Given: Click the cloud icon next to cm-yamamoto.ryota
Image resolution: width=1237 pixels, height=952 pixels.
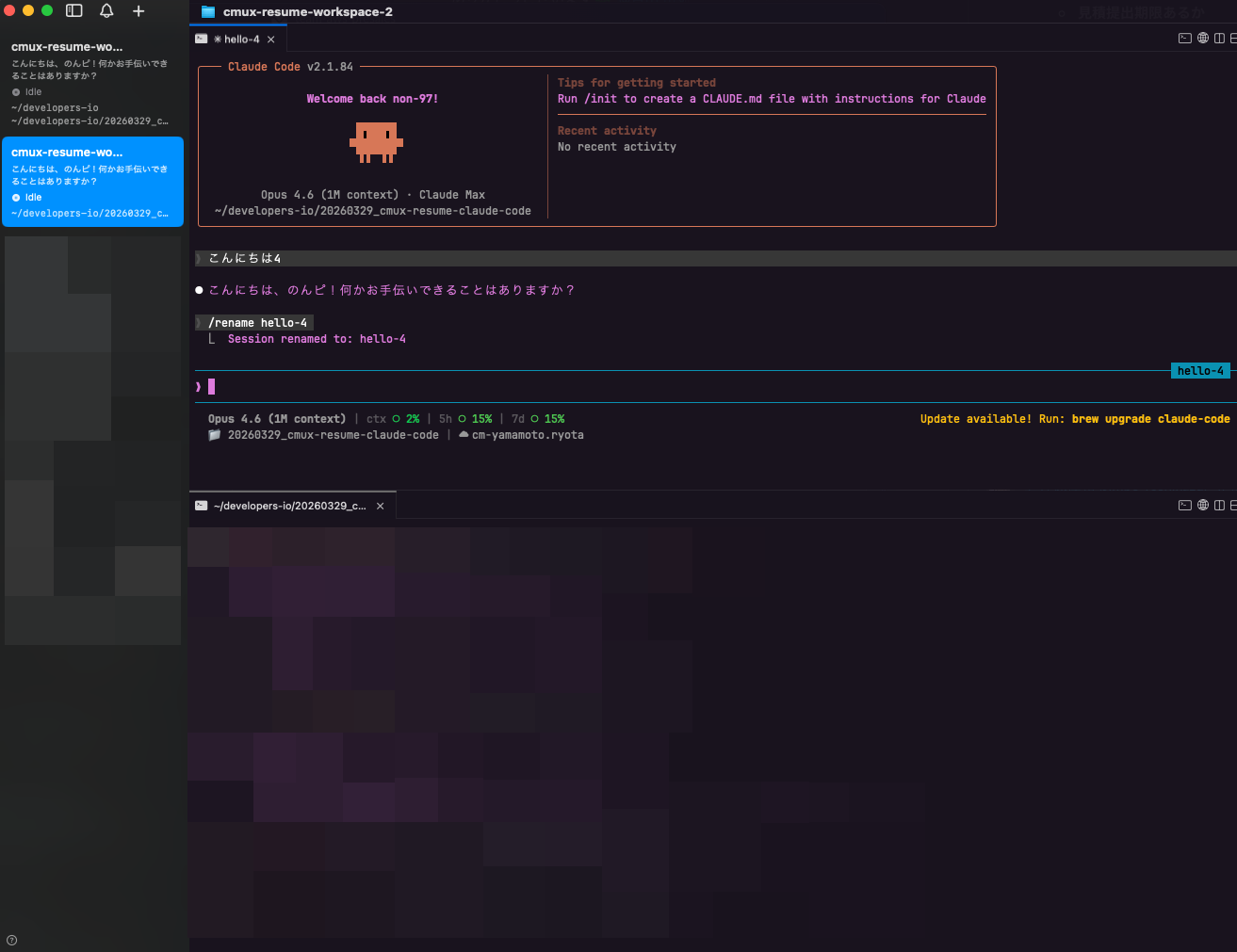Looking at the screenshot, I should point(463,435).
